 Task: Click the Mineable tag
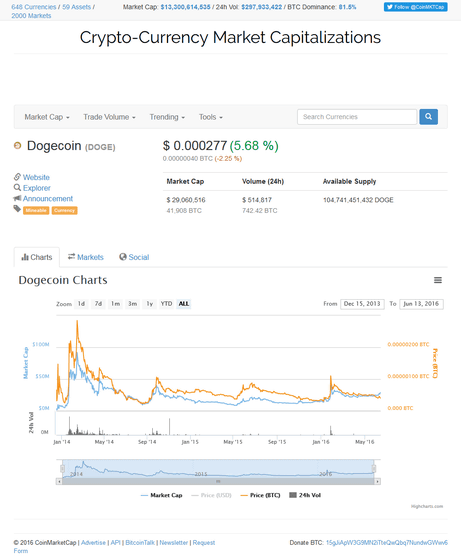36,210
